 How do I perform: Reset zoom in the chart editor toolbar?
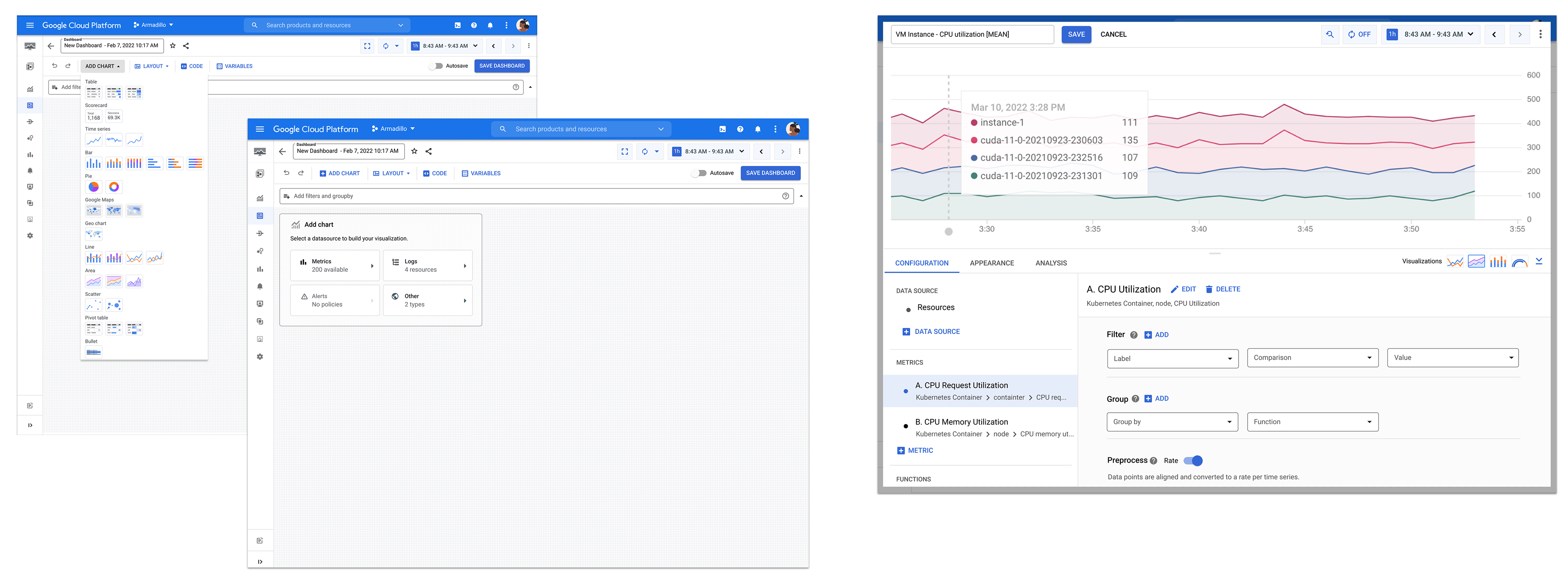(x=1330, y=34)
